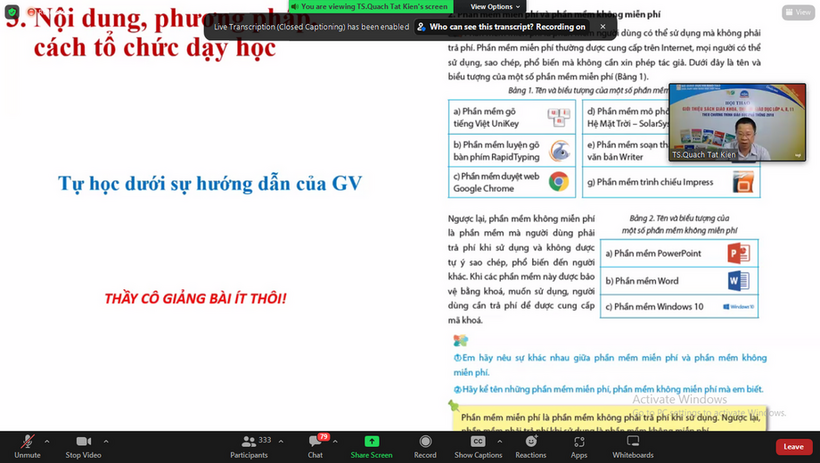Stop Video camera toggle

(83, 442)
